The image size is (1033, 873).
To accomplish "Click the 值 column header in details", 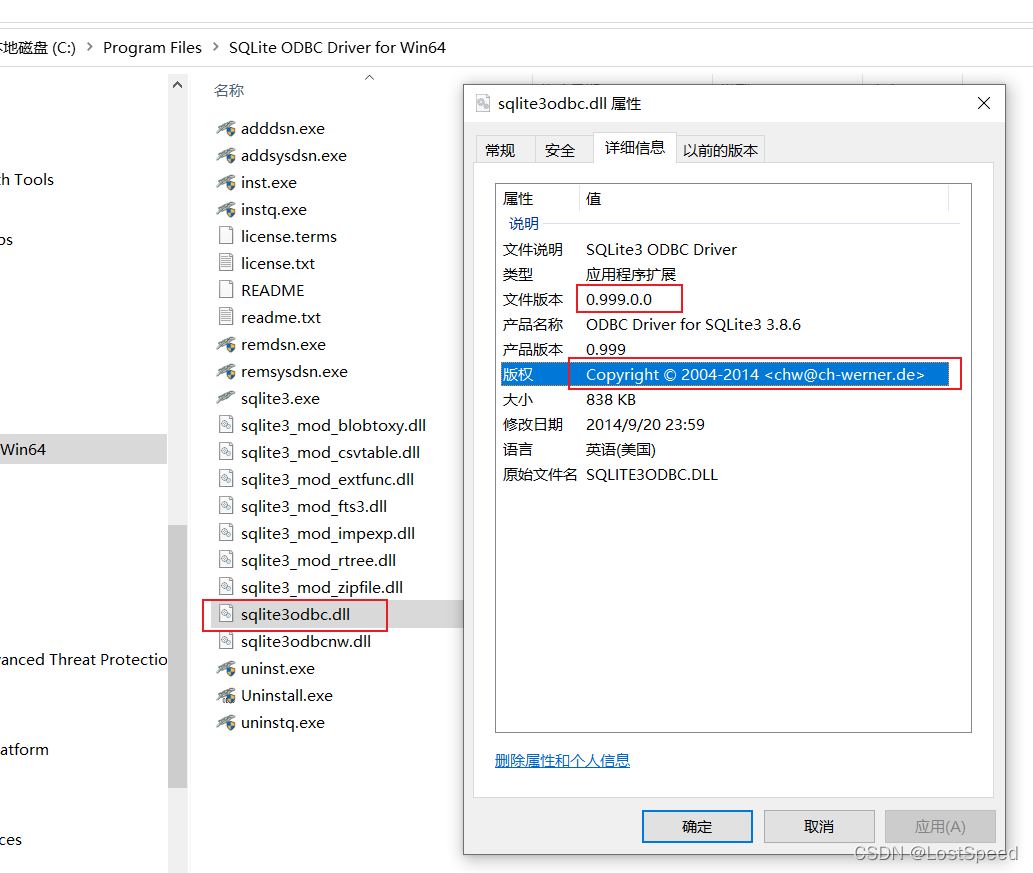I will pyautogui.click(x=593, y=198).
